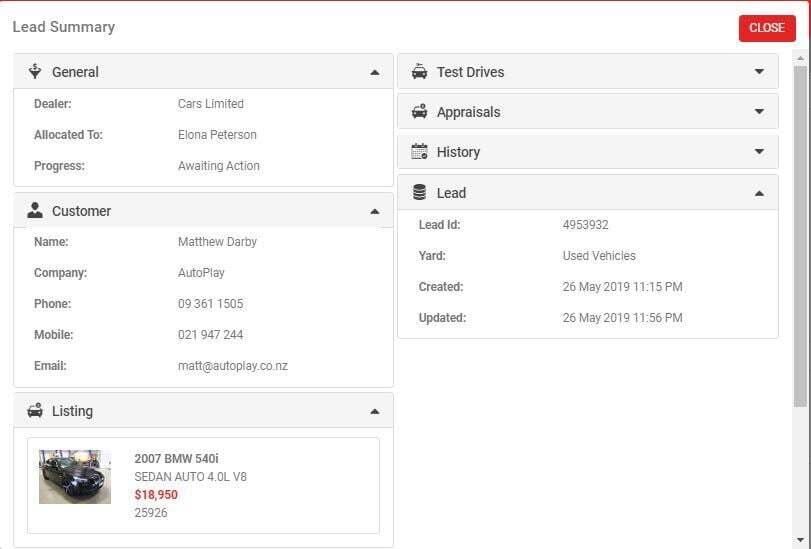811x549 pixels.
Task: Expand the Test Drives section arrow
Action: (759, 71)
